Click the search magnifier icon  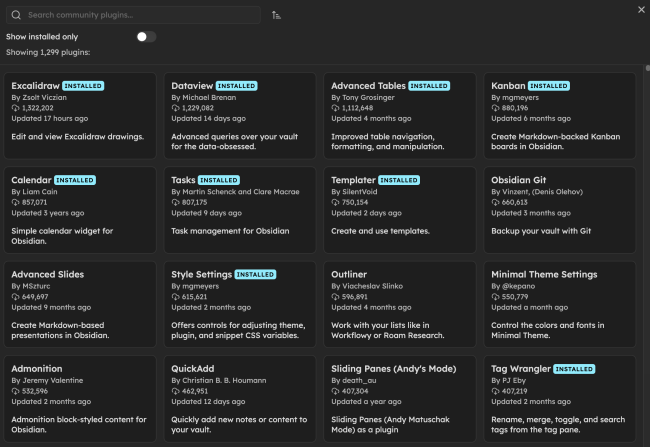point(16,15)
